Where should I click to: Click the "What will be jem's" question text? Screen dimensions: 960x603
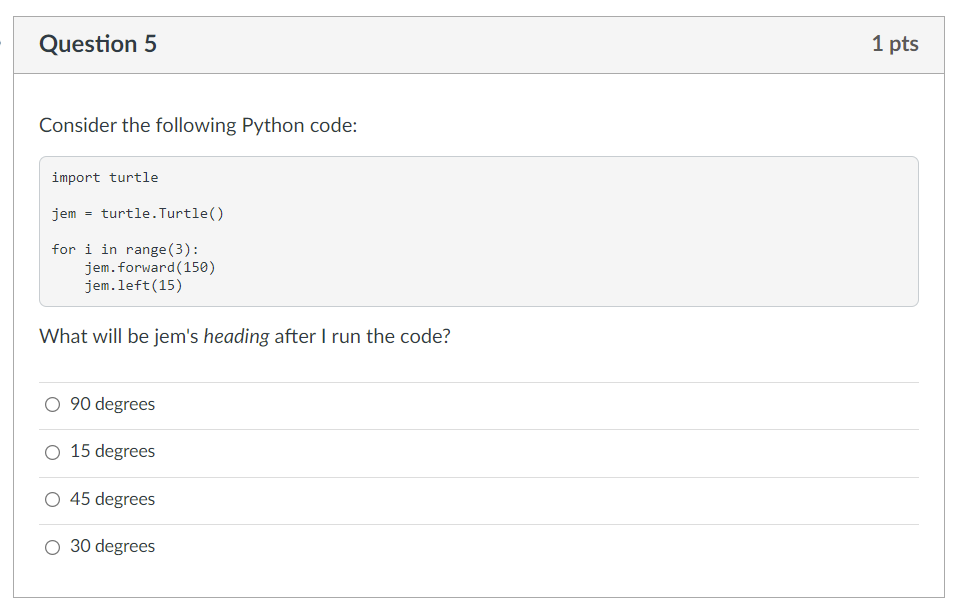tap(119, 337)
